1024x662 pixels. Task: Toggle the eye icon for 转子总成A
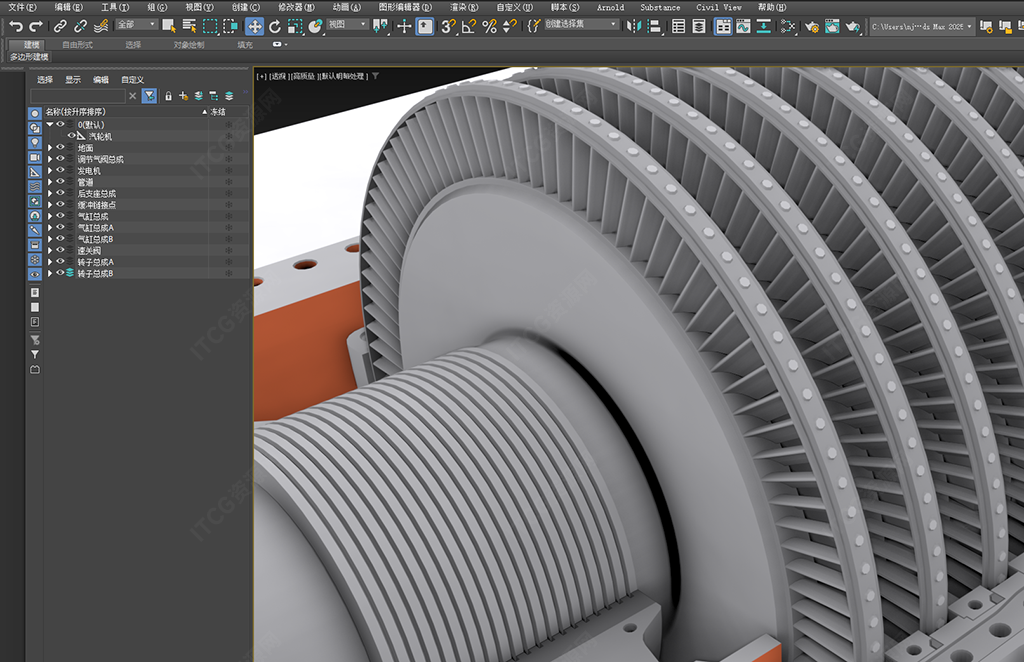pos(60,261)
